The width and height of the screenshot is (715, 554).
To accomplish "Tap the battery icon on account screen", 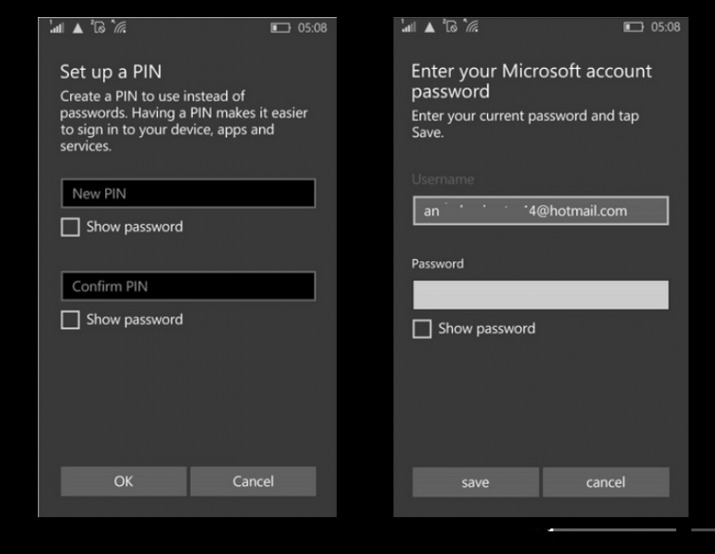I will pos(633,27).
